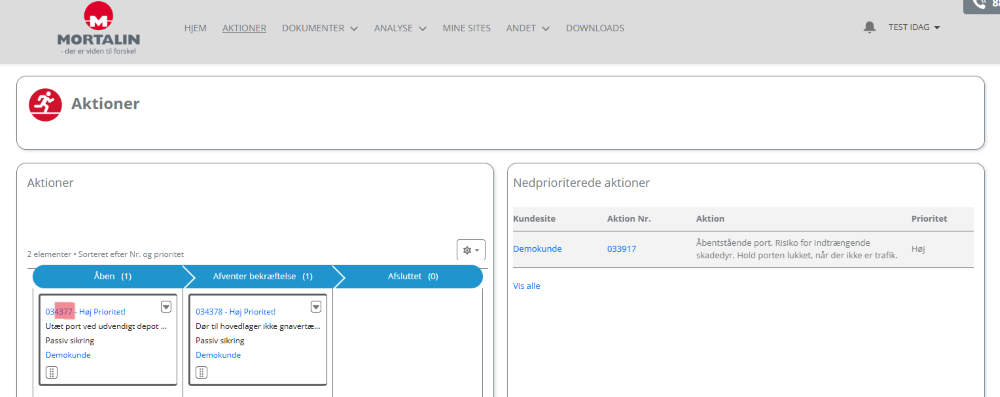Open Demokunde link on card 034378
The width and height of the screenshot is (1000, 397).
[218, 355]
